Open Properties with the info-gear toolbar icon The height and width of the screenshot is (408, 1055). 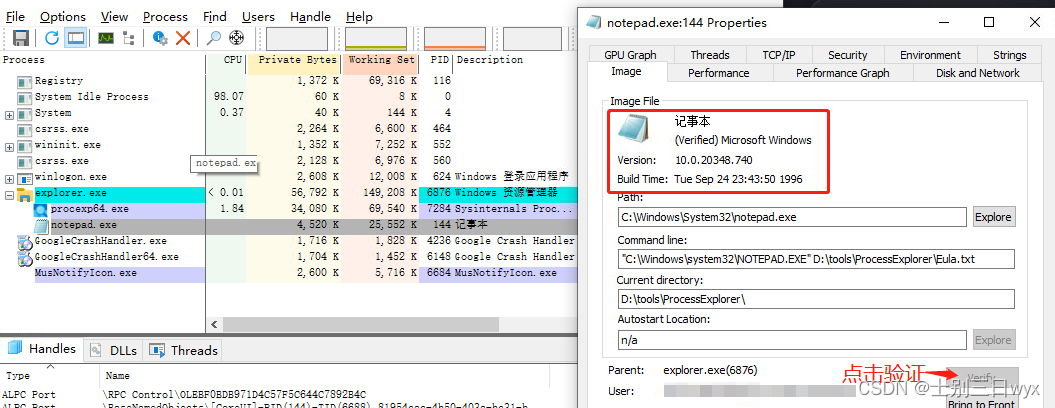point(160,38)
